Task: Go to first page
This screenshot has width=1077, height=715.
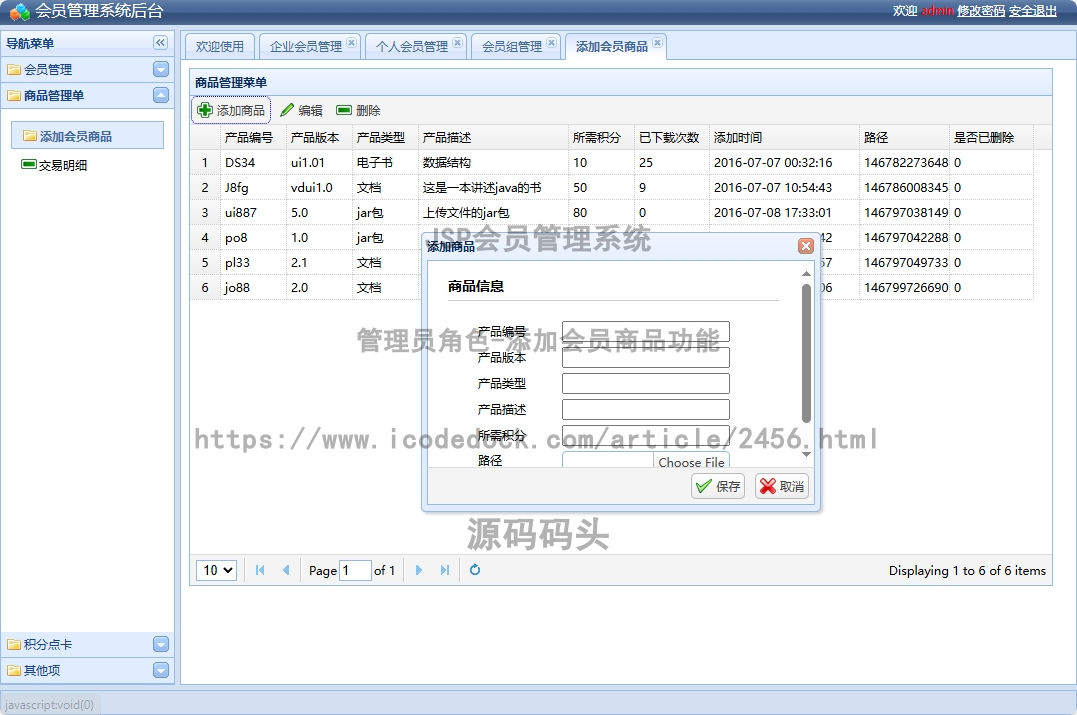Action: tap(260, 570)
